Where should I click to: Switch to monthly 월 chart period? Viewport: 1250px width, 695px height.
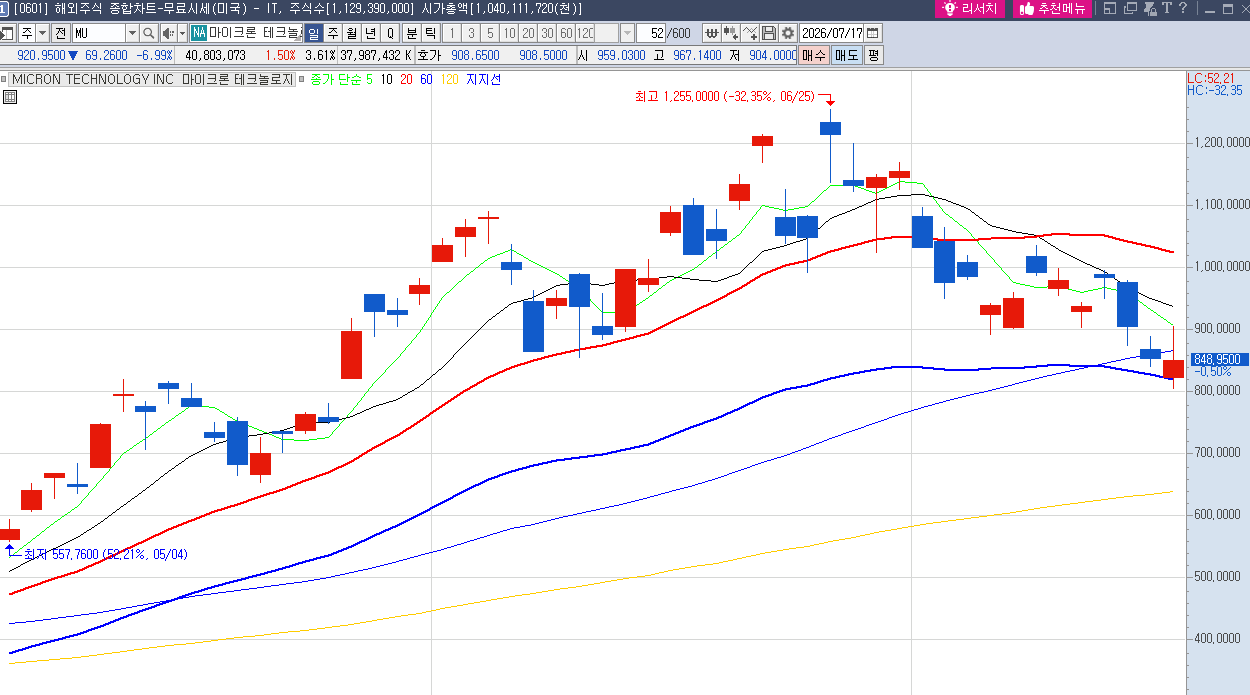tap(352, 33)
